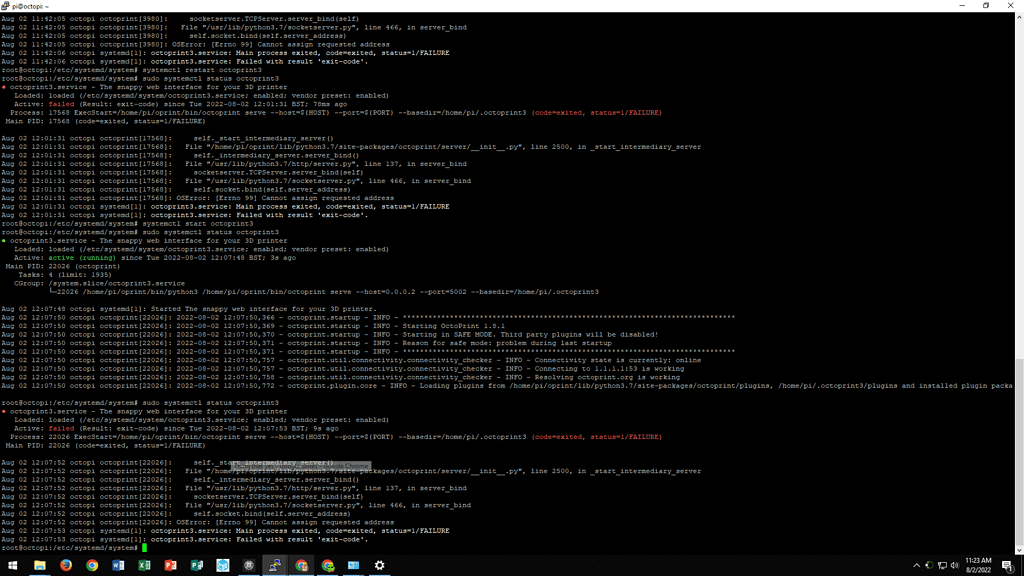Click the terminal prompt cursor at the bottom
The height and width of the screenshot is (576, 1024).
(x=144, y=548)
